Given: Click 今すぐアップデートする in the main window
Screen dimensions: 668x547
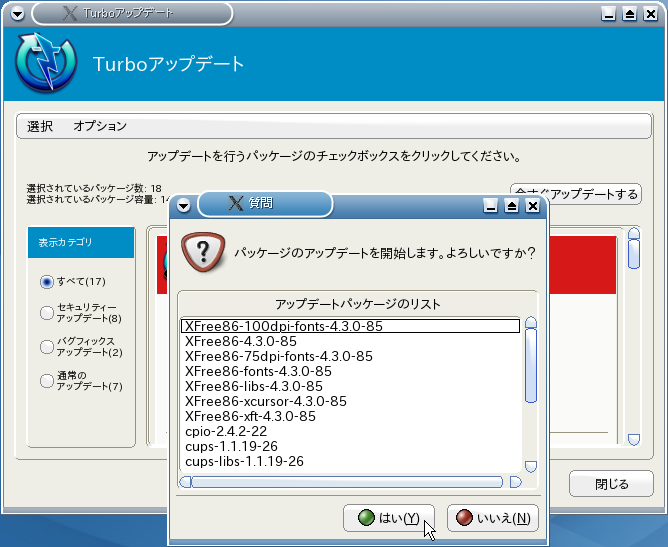Looking at the screenshot, I should tap(576, 194).
